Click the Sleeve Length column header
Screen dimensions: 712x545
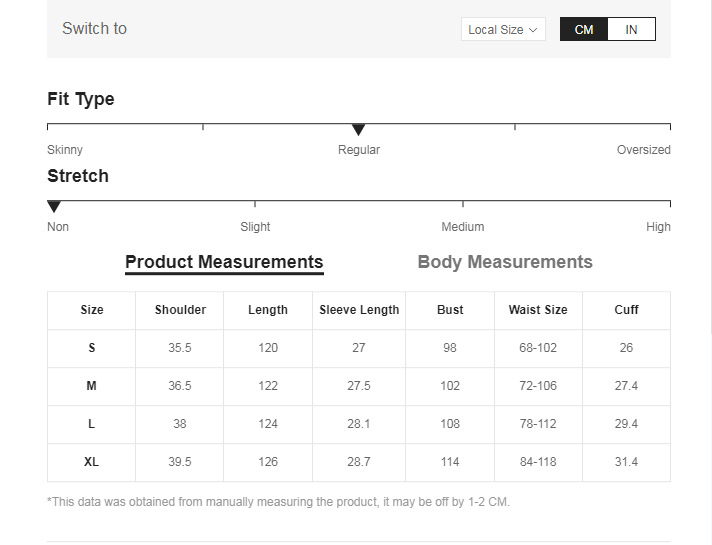tap(359, 310)
